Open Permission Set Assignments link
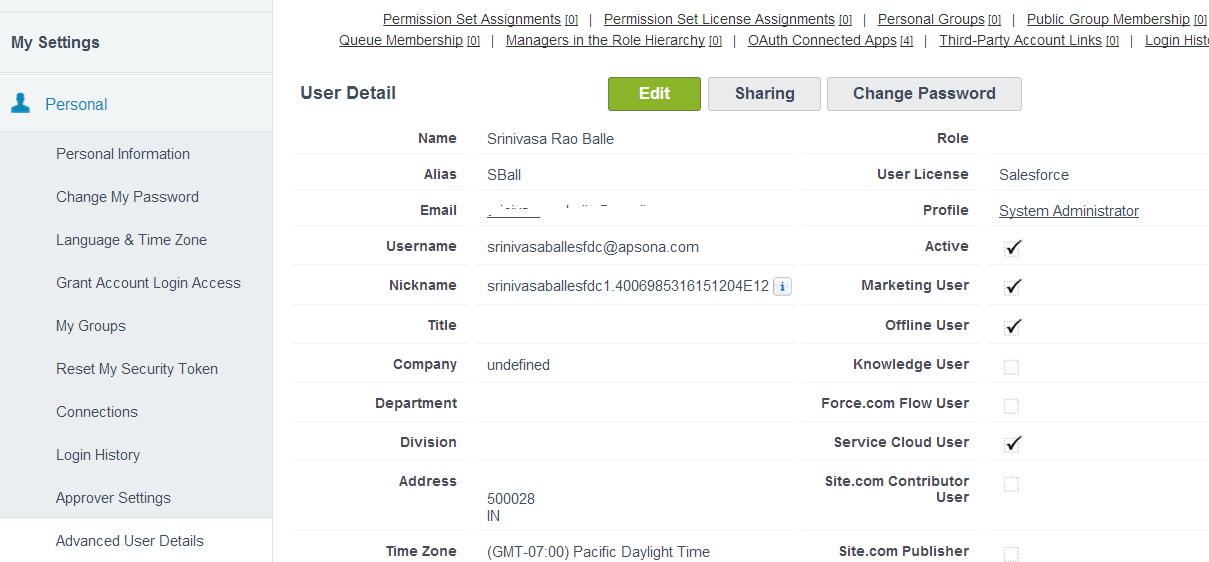Viewport: 1209px width, 562px height. coord(472,19)
